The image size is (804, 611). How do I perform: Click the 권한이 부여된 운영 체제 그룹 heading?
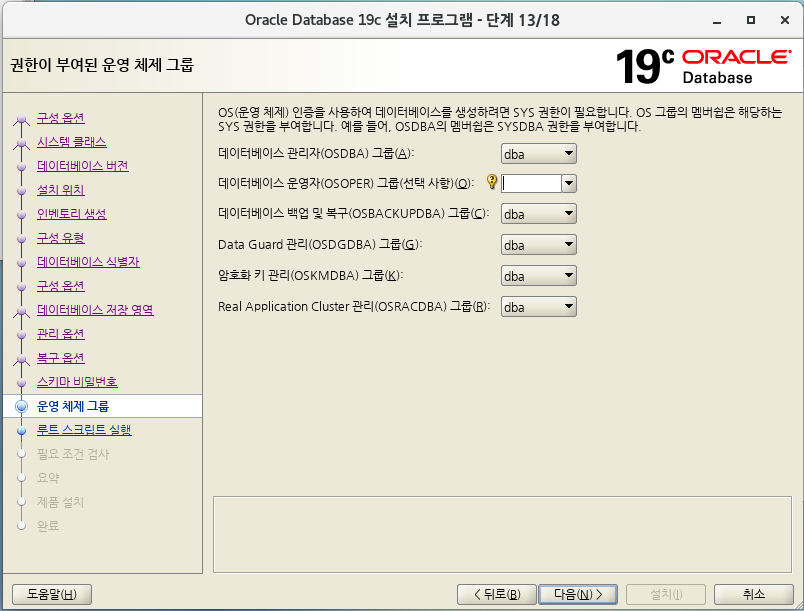(102, 65)
